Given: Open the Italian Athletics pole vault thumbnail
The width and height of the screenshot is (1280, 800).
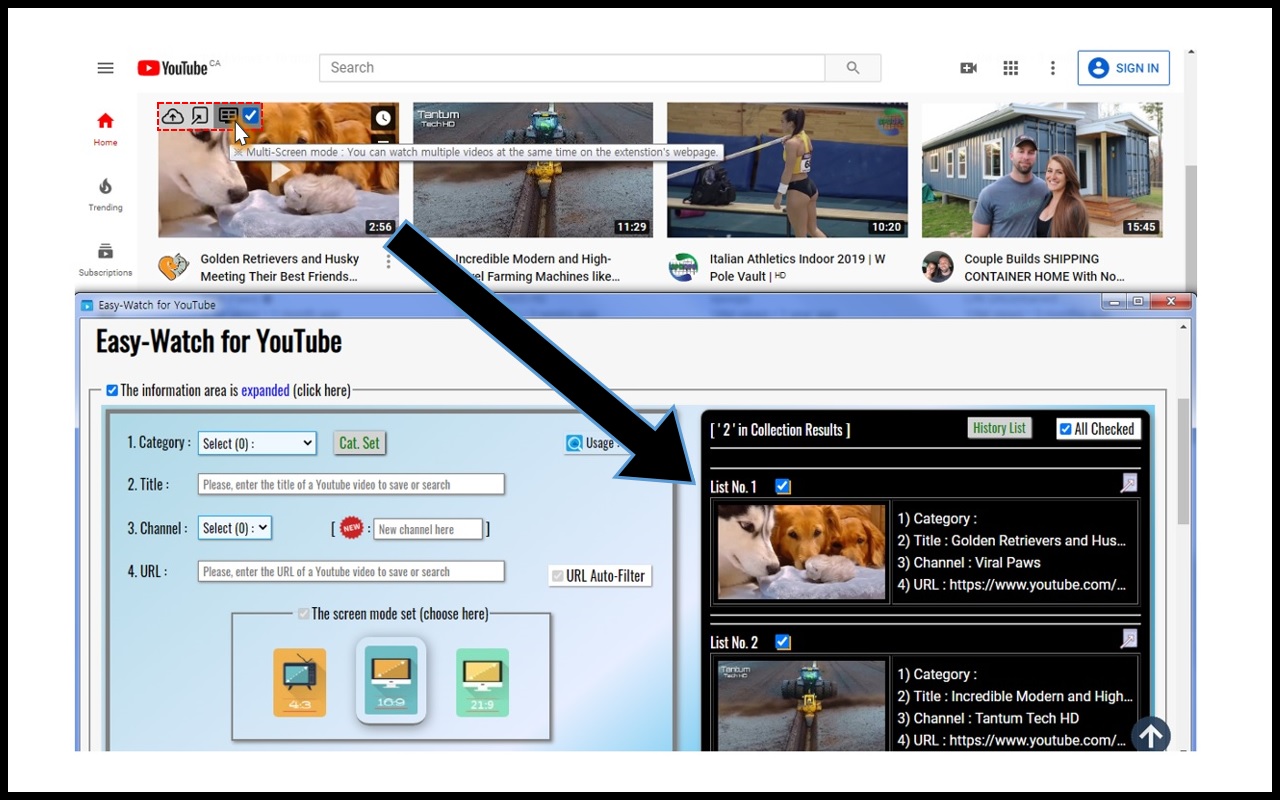Looking at the screenshot, I should point(787,170).
